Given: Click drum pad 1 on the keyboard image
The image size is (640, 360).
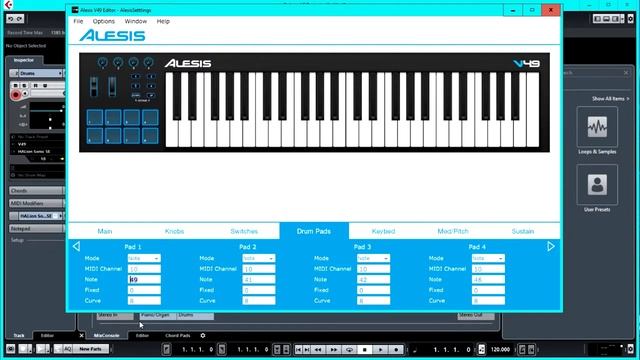Looking at the screenshot, I should point(95,118).
